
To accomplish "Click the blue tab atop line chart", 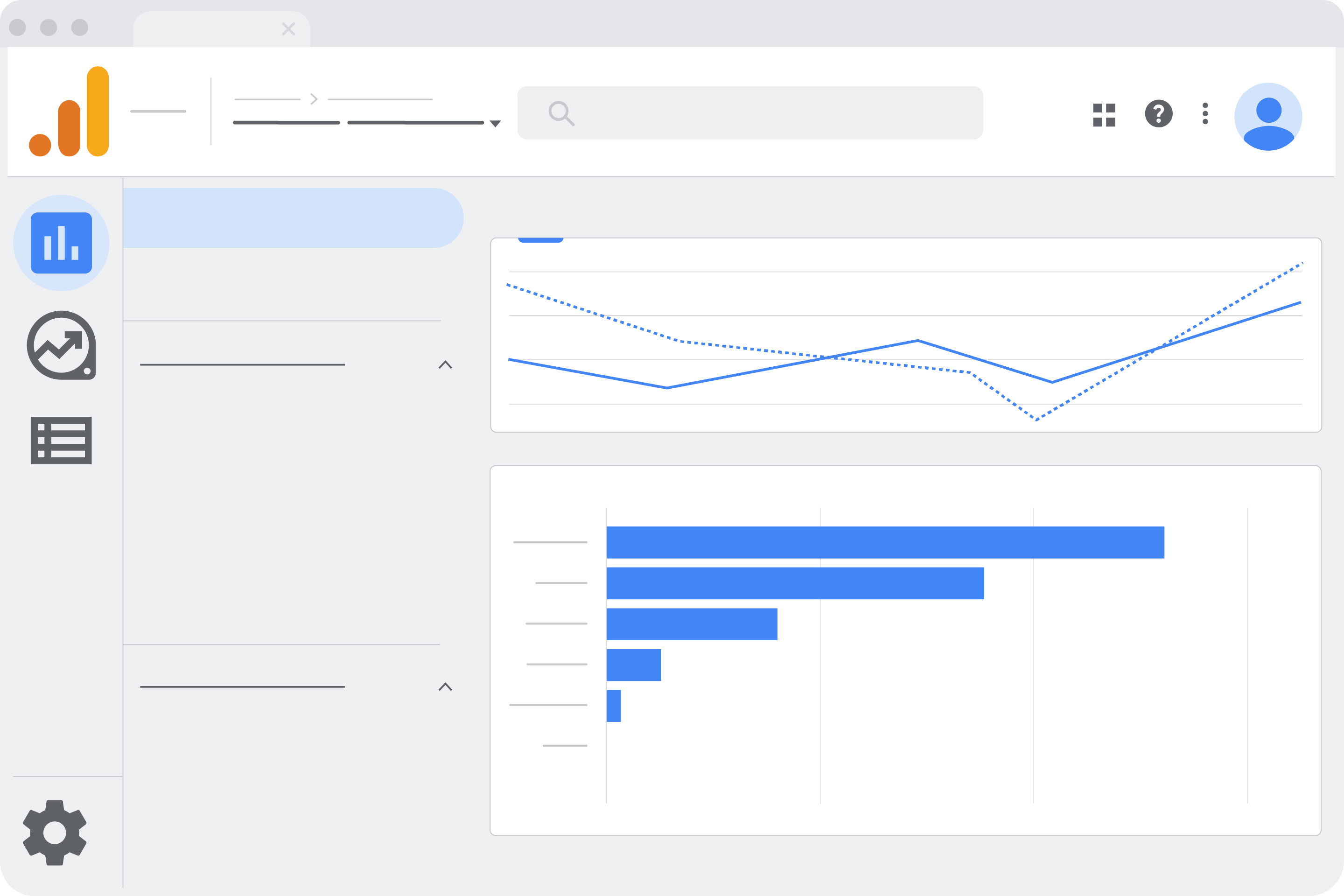I will [540, 240].
